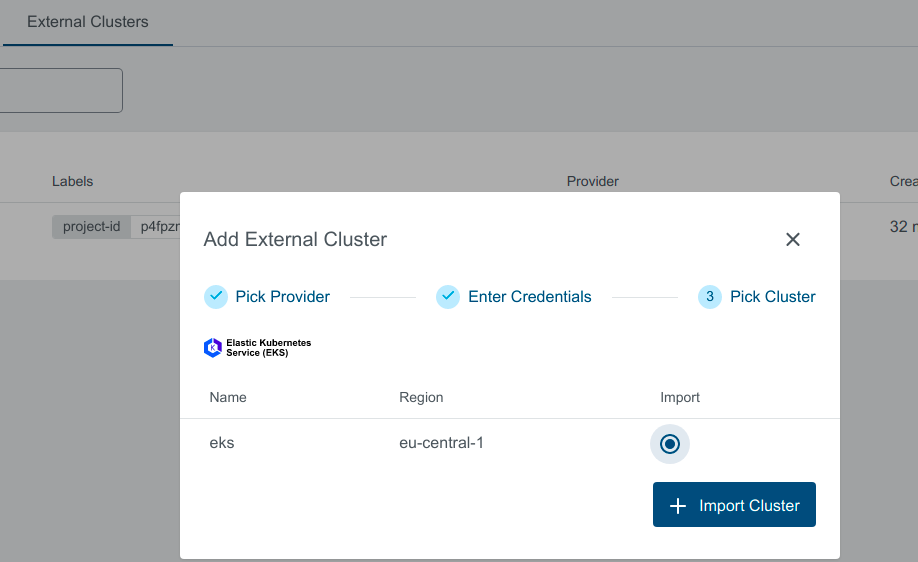Viewport: 918px width, 562px height.
Task: Click the Enter Credentials checkmark icon
Action: click(x=448, y=297)
